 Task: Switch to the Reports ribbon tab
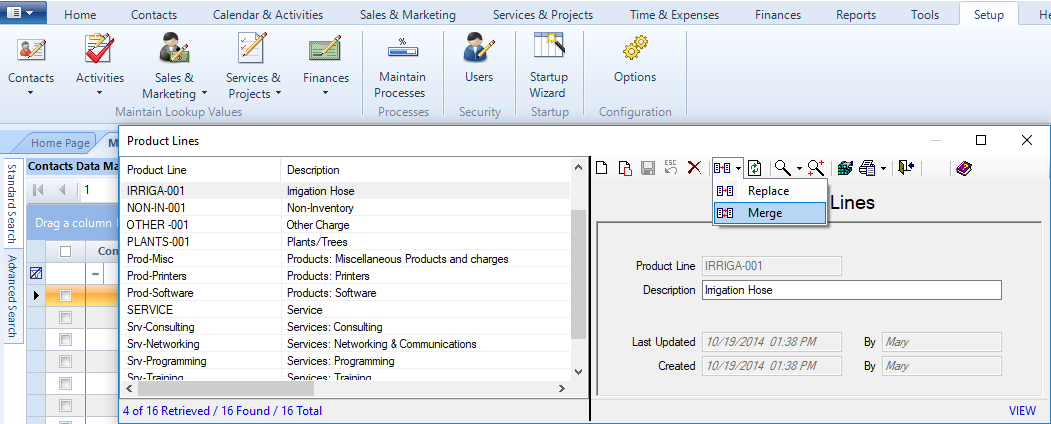click(x=855, y=15)
